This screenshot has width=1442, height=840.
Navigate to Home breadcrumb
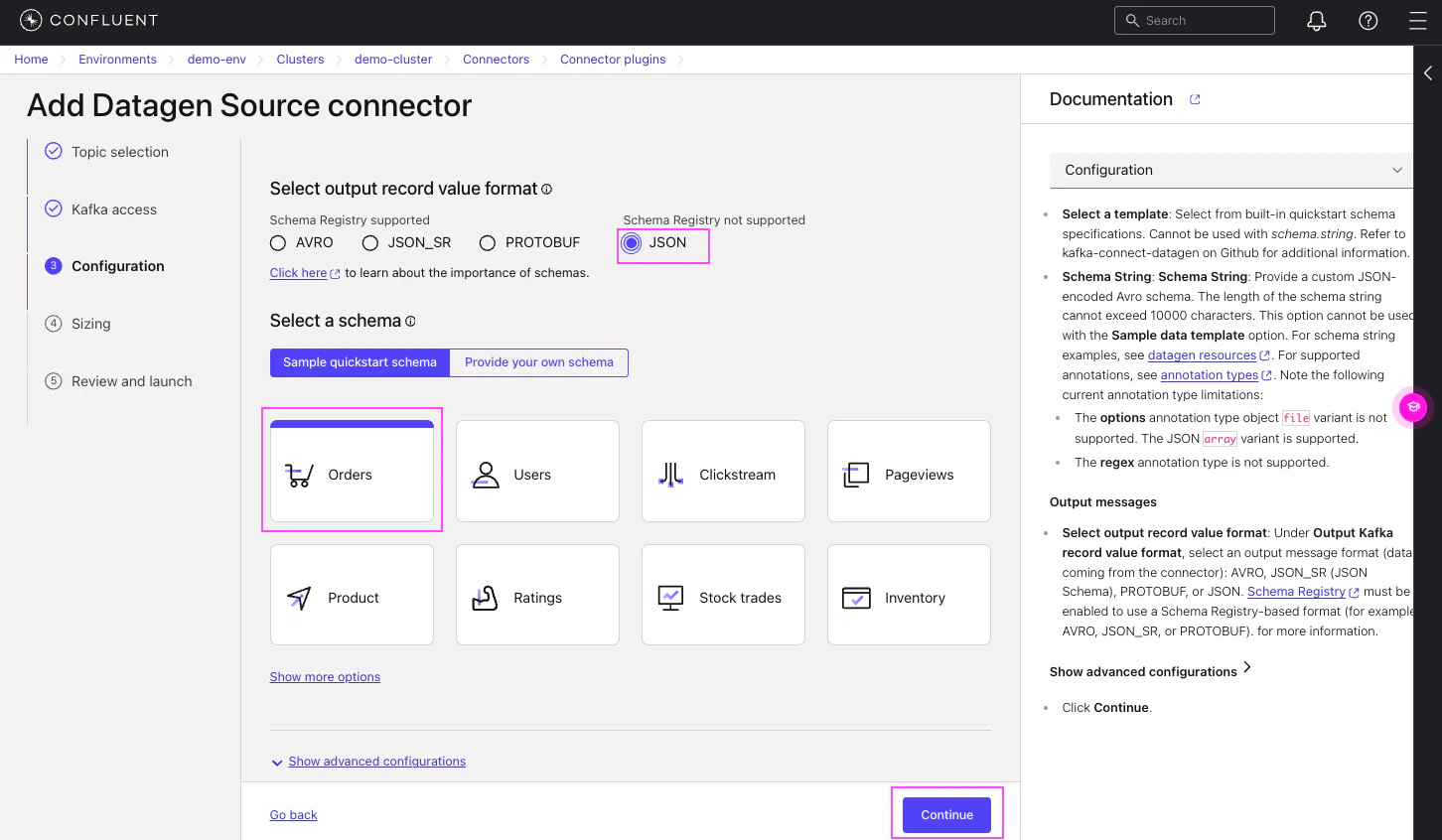31,60
